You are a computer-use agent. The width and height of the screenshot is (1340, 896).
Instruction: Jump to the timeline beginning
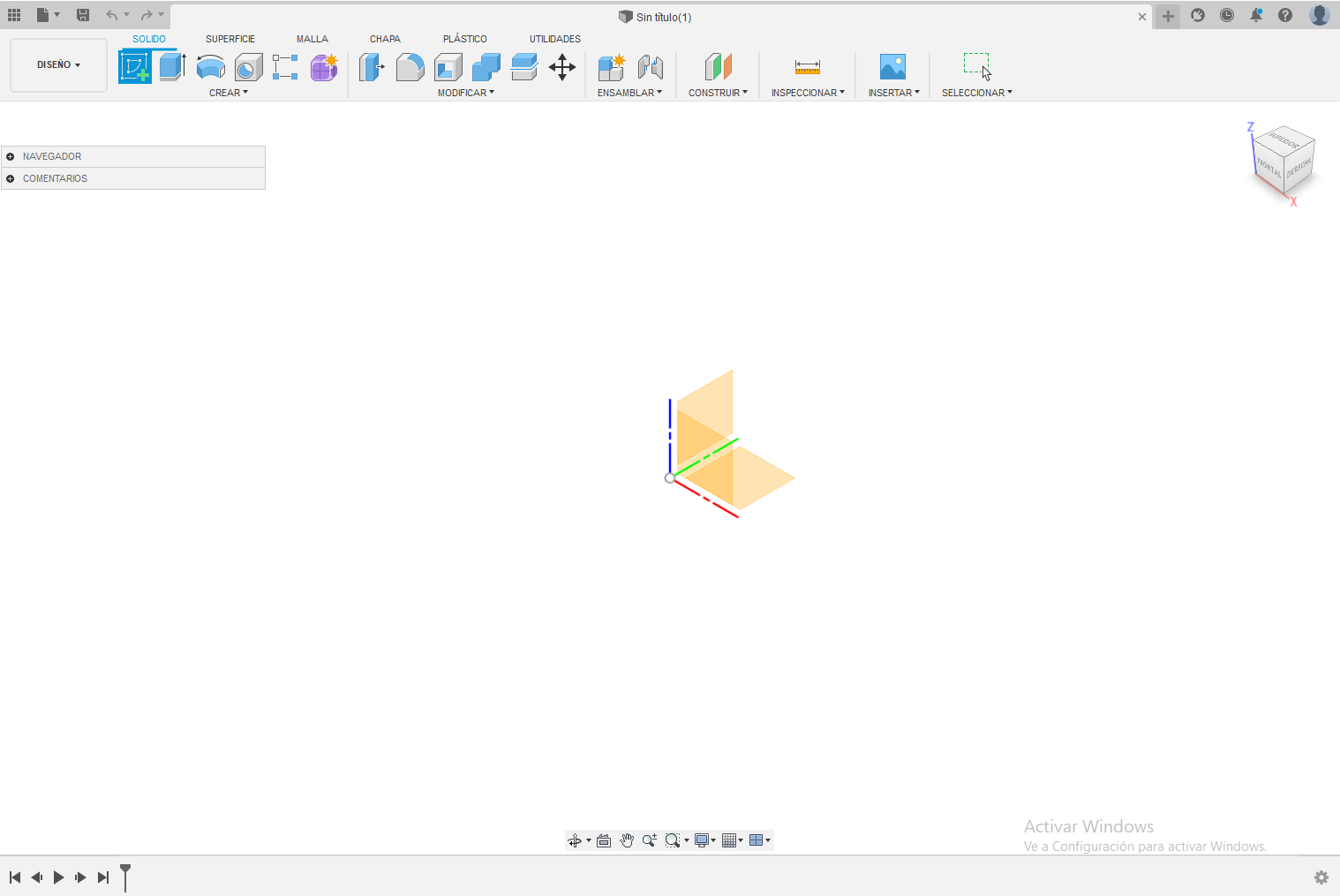(x=15, y=877)
